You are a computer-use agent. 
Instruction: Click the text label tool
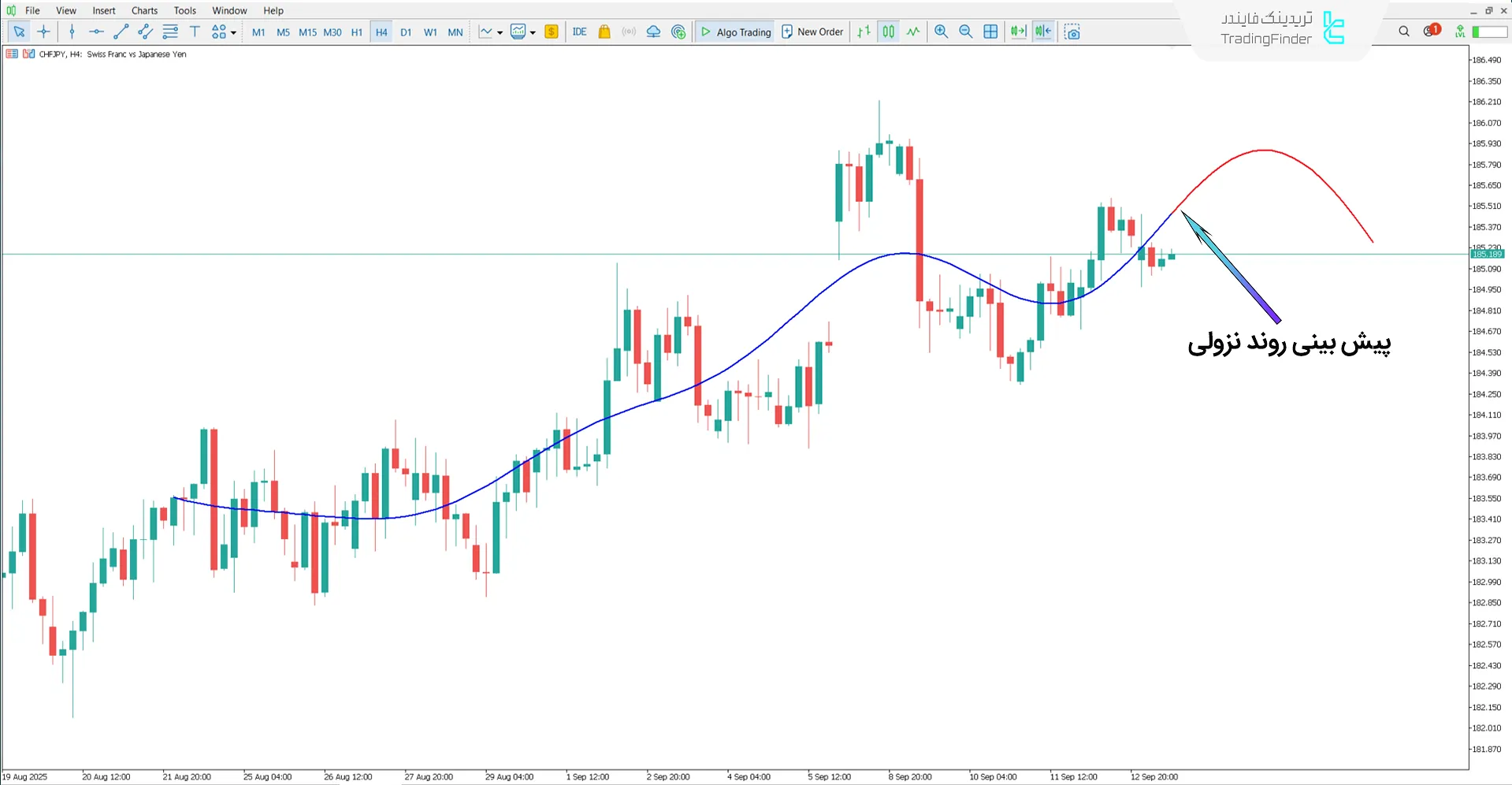(x=195, y=32)
